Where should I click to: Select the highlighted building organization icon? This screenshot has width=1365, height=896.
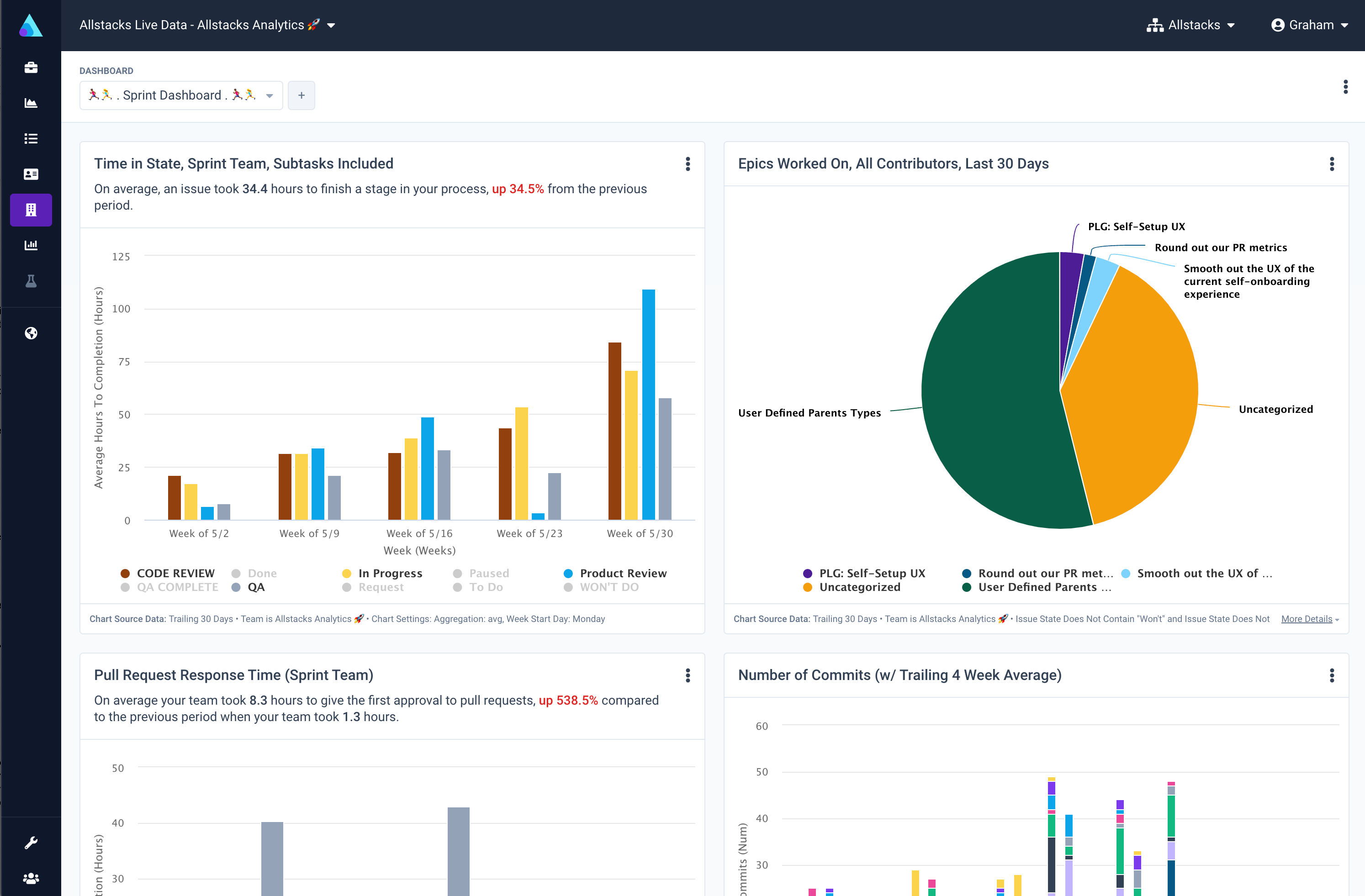(x=31, y=210)
